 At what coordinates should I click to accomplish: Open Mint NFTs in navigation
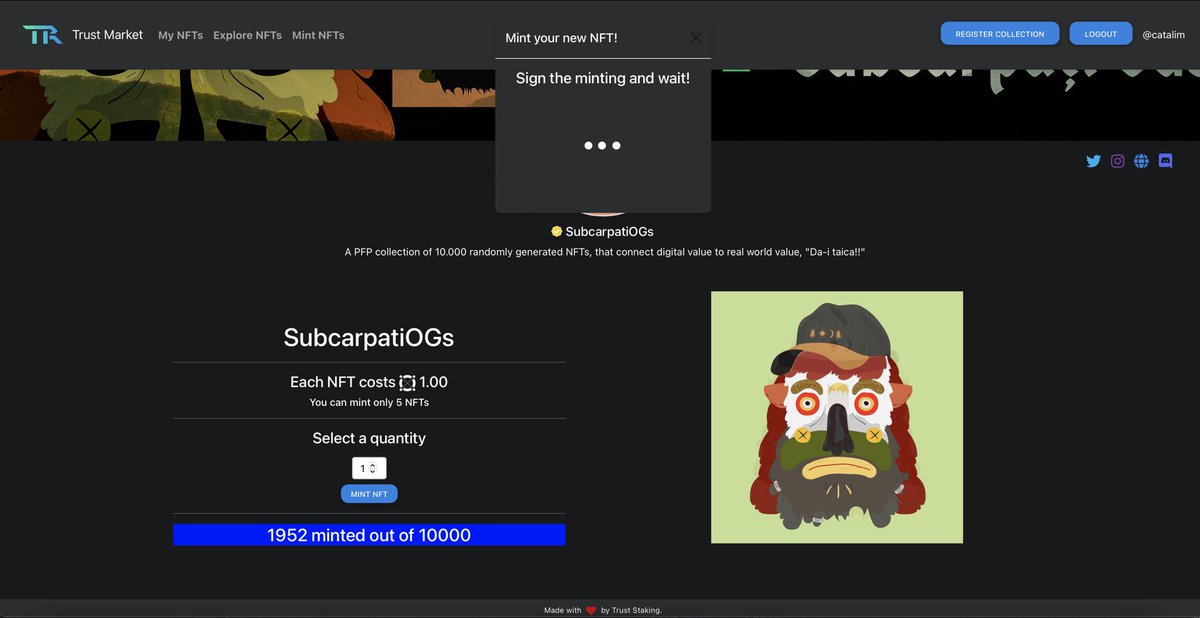tap(318, 35)
